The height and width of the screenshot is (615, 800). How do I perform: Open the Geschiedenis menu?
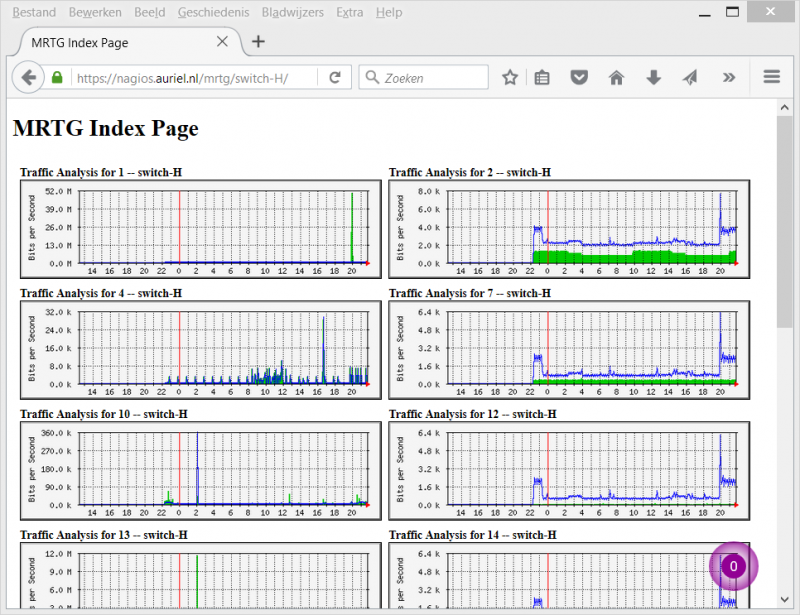click(x=212, y=12)
